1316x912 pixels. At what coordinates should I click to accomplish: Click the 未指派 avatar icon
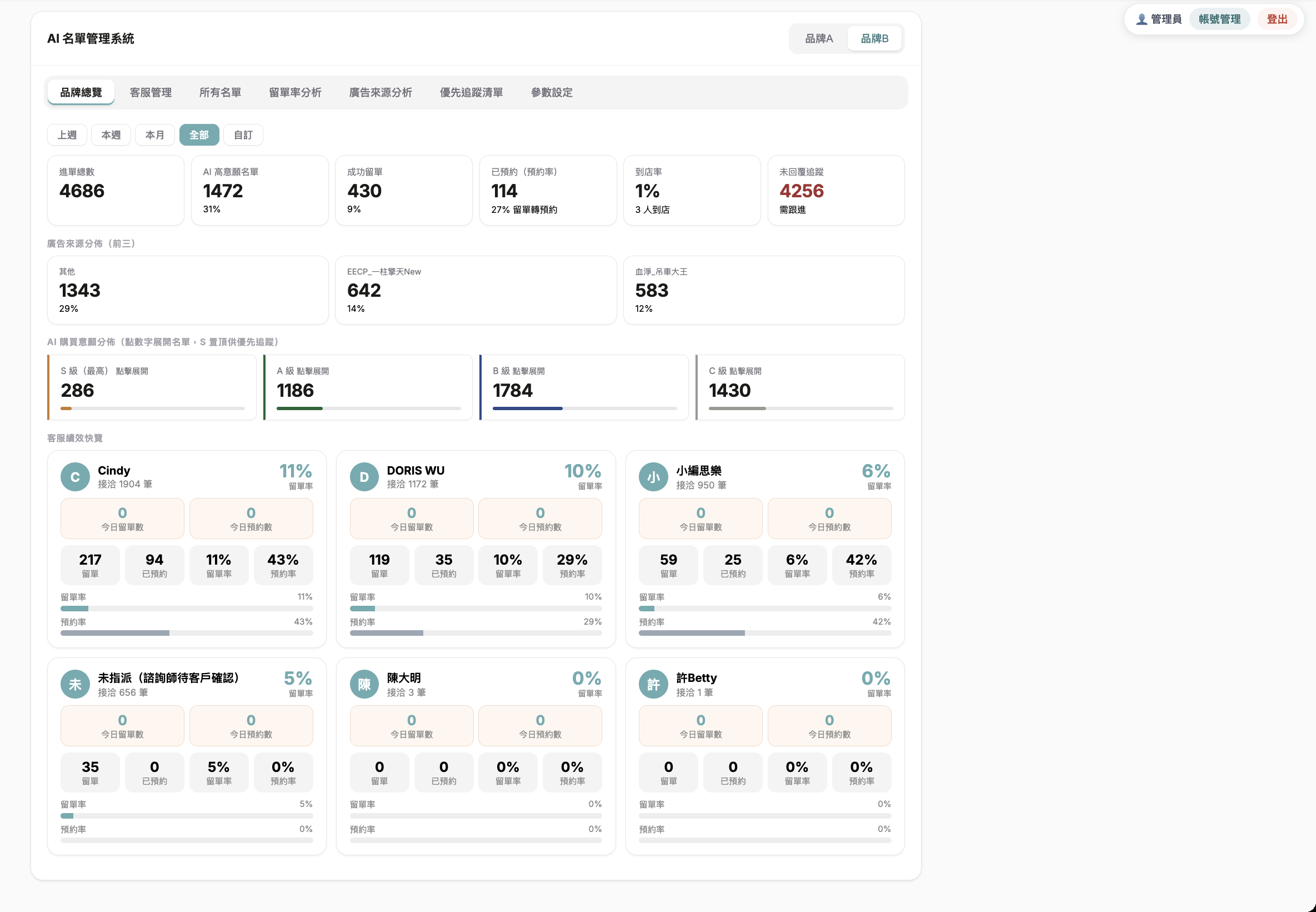point(75,684)
